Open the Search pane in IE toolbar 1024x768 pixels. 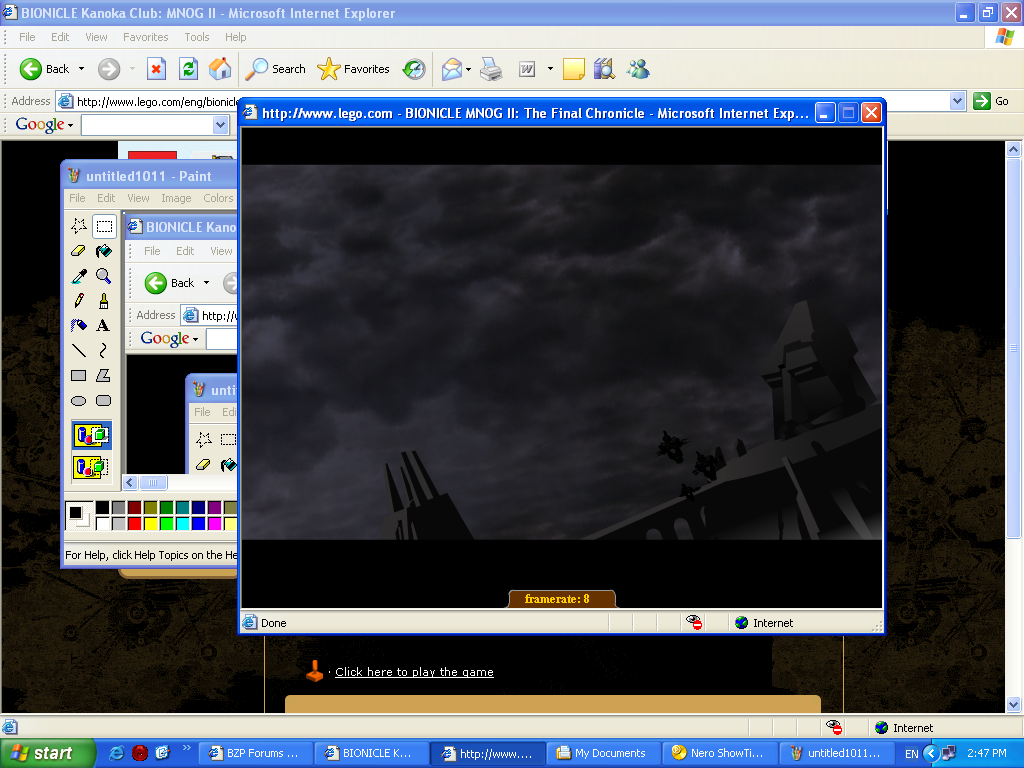(275, 69)
